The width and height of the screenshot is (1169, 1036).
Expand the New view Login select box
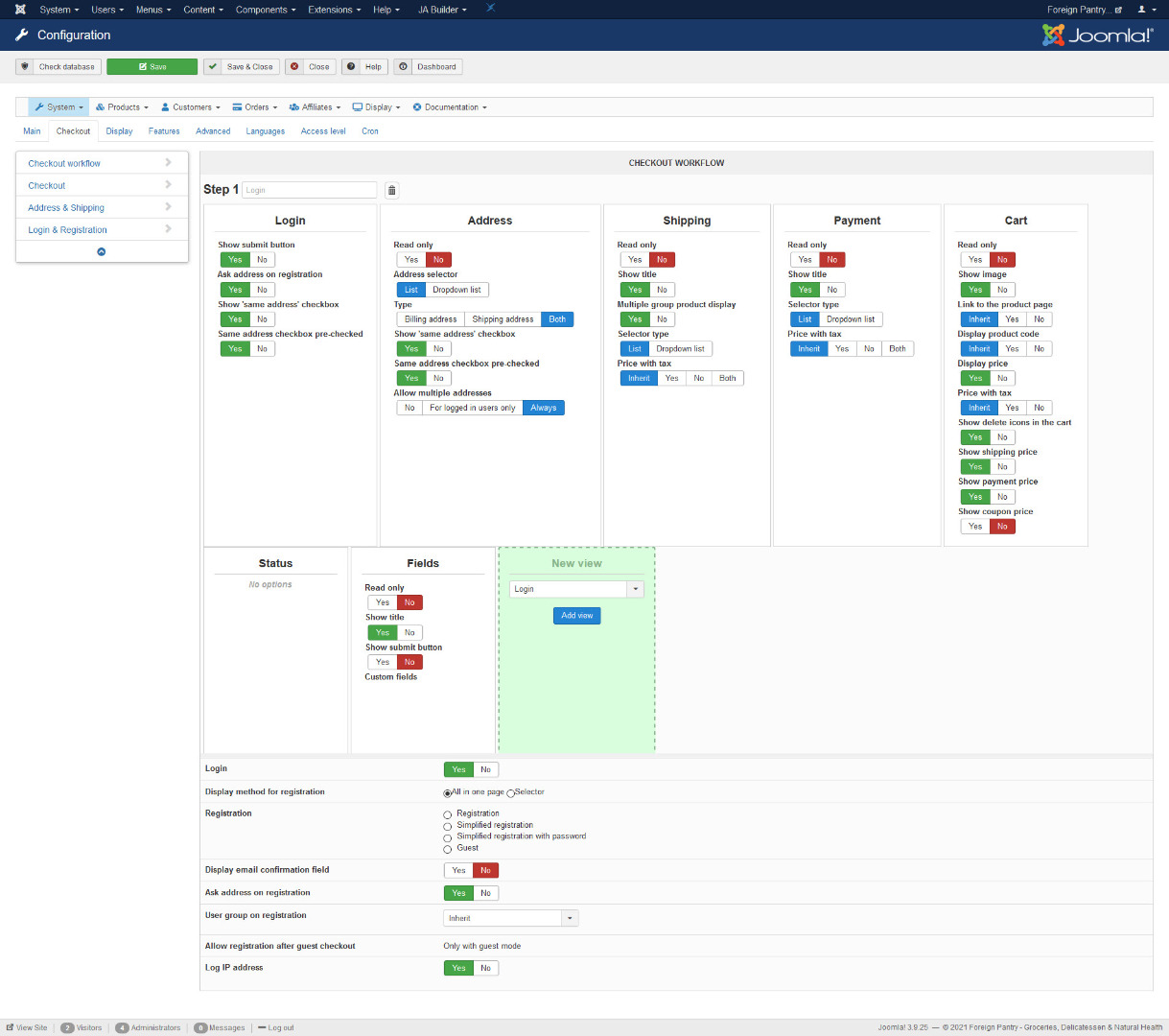click(576, 590)
